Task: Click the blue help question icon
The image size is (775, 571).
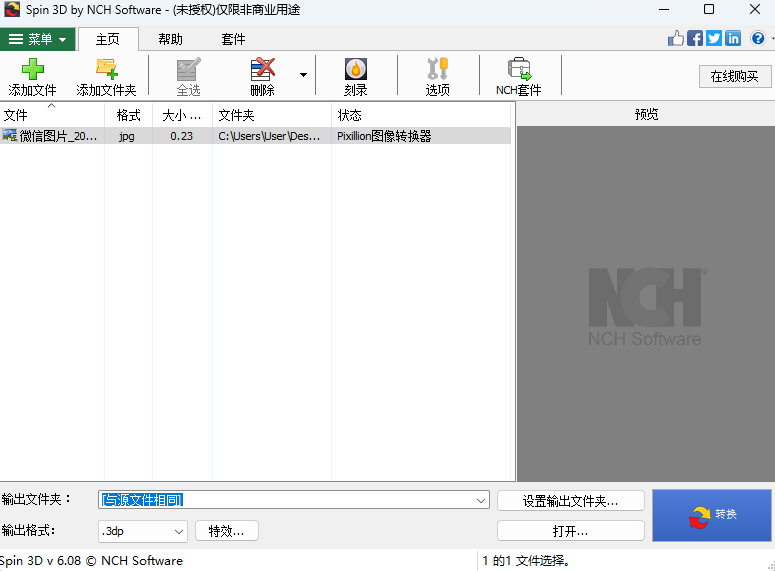Action: [x=758, y=38]
